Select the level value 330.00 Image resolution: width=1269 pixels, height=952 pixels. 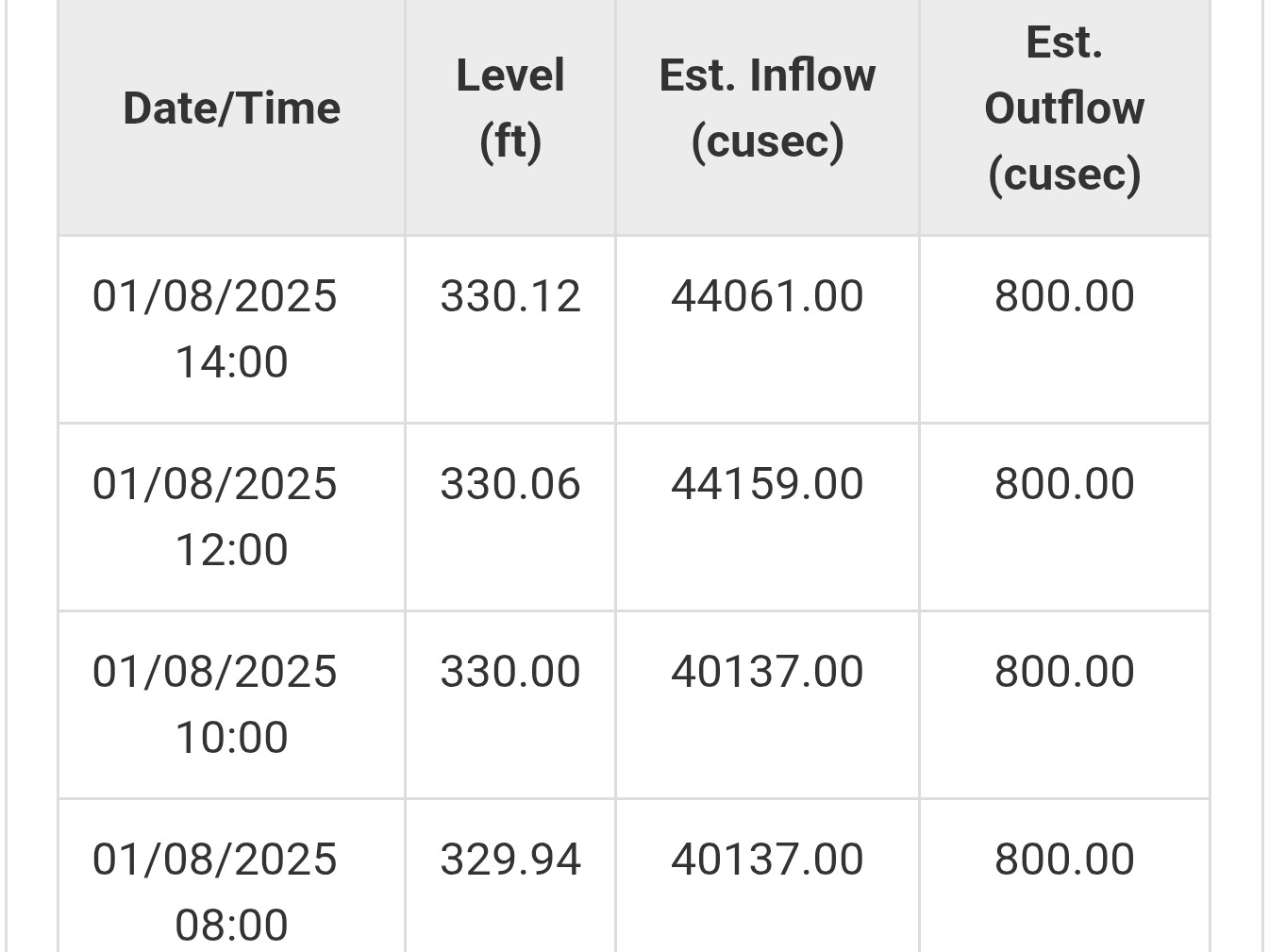pos(510,672)
